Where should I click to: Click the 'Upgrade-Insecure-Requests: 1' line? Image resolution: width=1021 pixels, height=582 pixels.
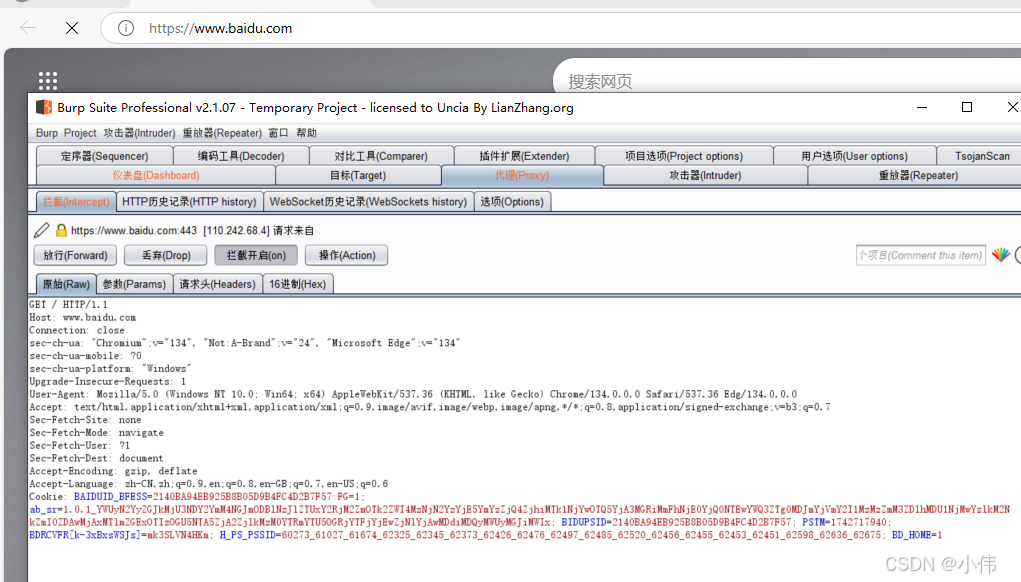pyautogui.click(x=107, y=381)
